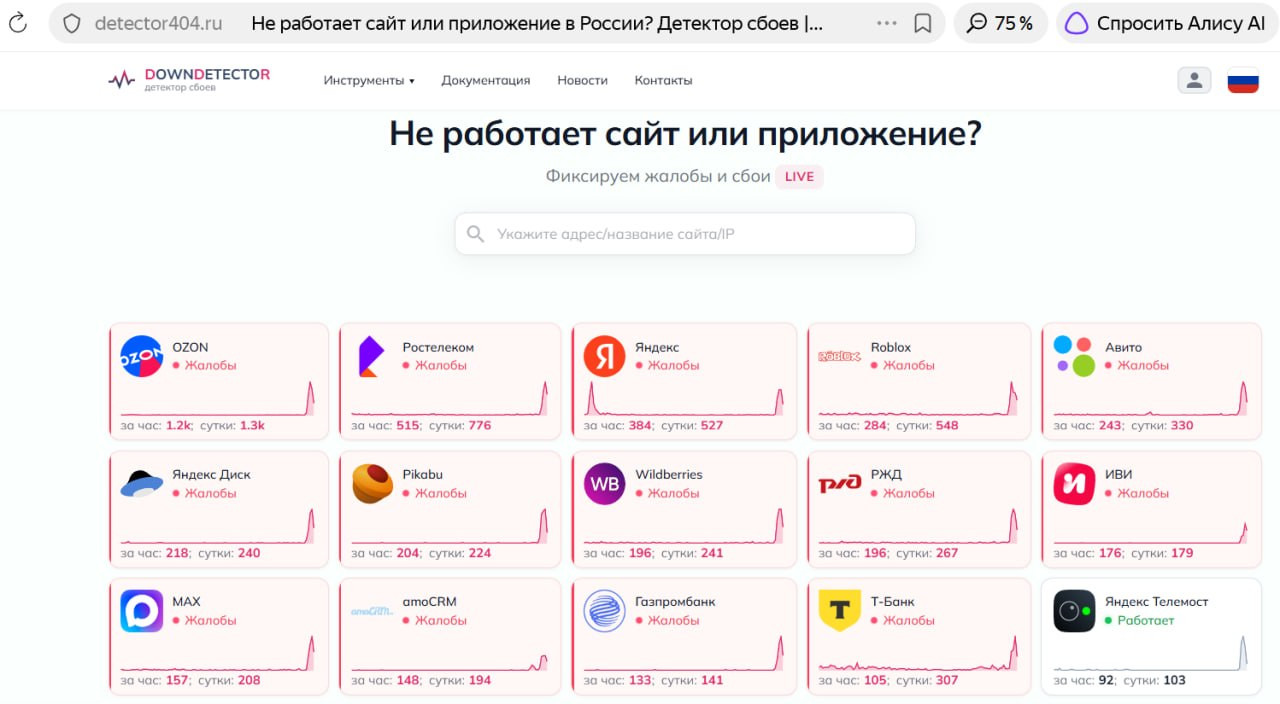
Task: Open site security shield icon
Action: 72,23
